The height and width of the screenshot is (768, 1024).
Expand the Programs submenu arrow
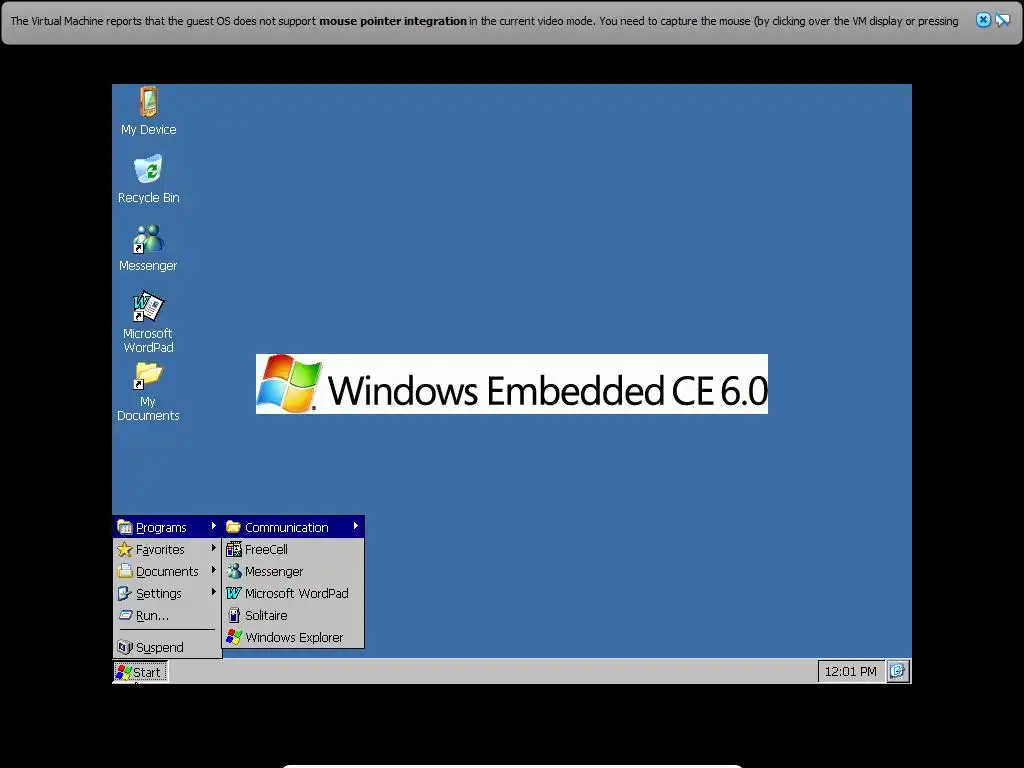pyautogui.click(x=214, y=526)
